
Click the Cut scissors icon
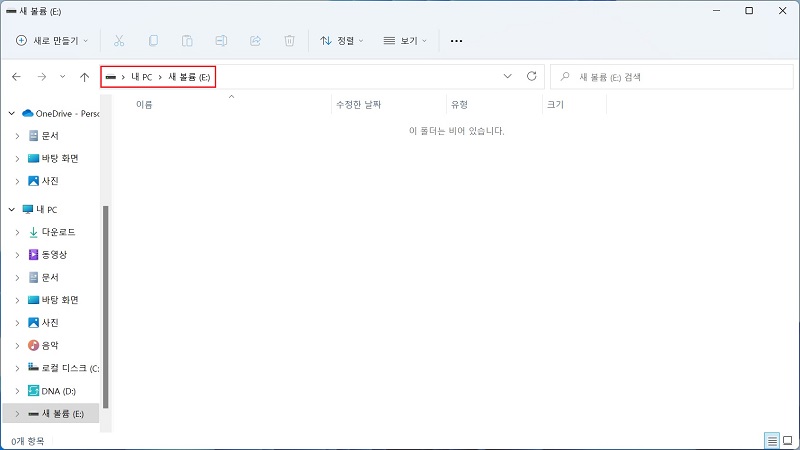pos(119,41)
